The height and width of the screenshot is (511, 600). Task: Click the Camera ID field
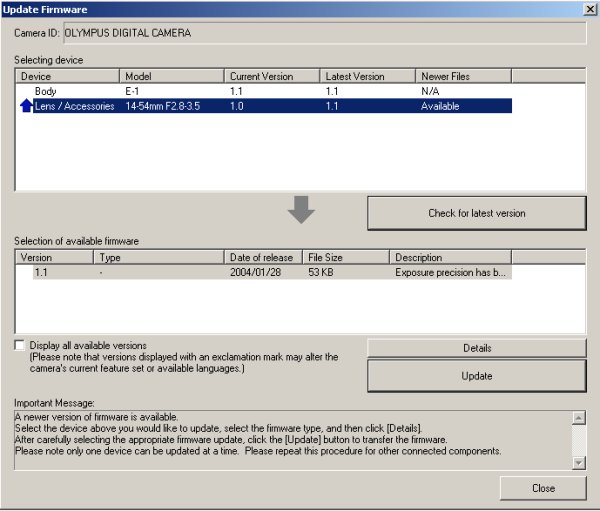(324, 33)
